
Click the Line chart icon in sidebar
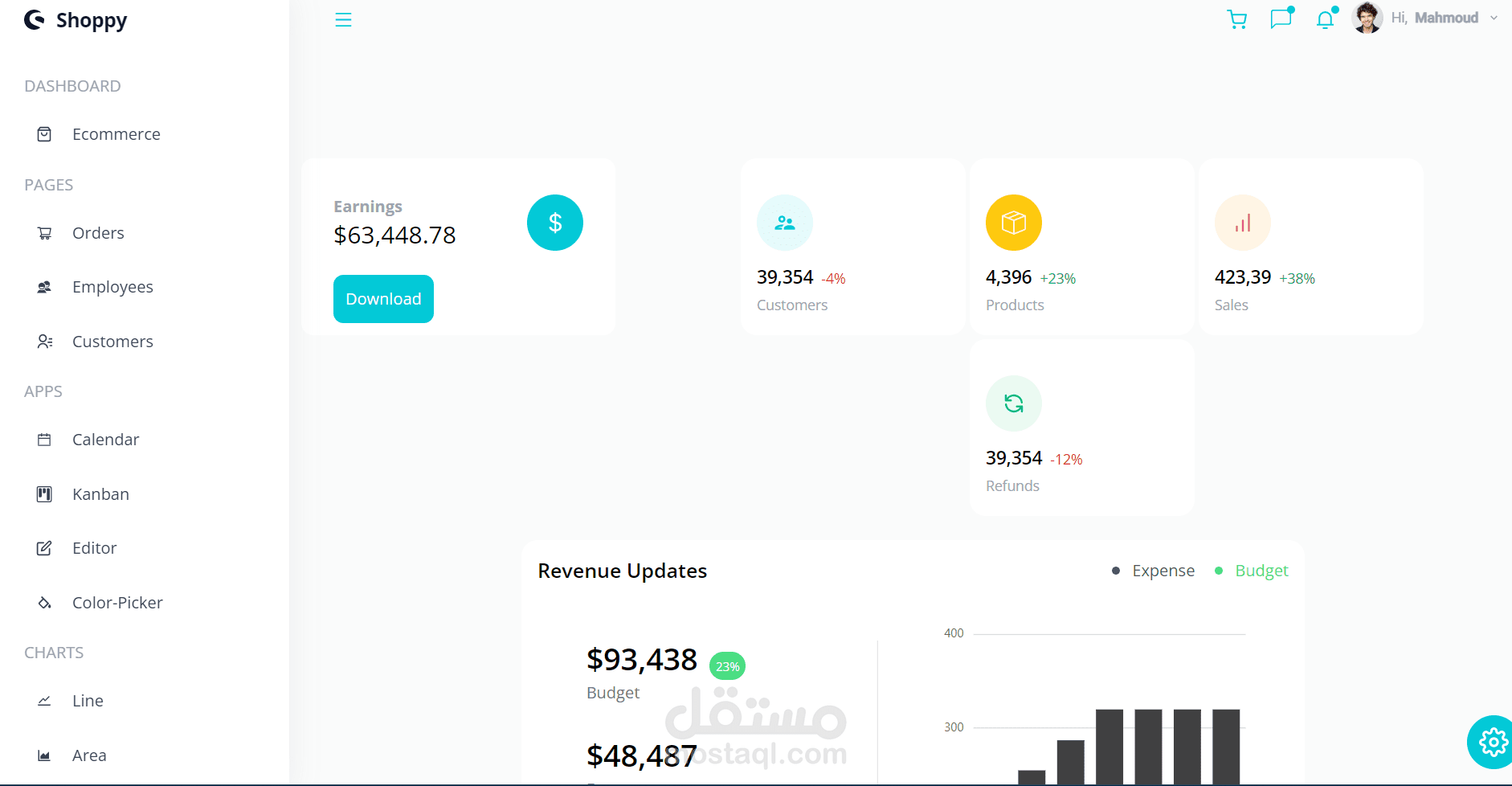[44, 701]
